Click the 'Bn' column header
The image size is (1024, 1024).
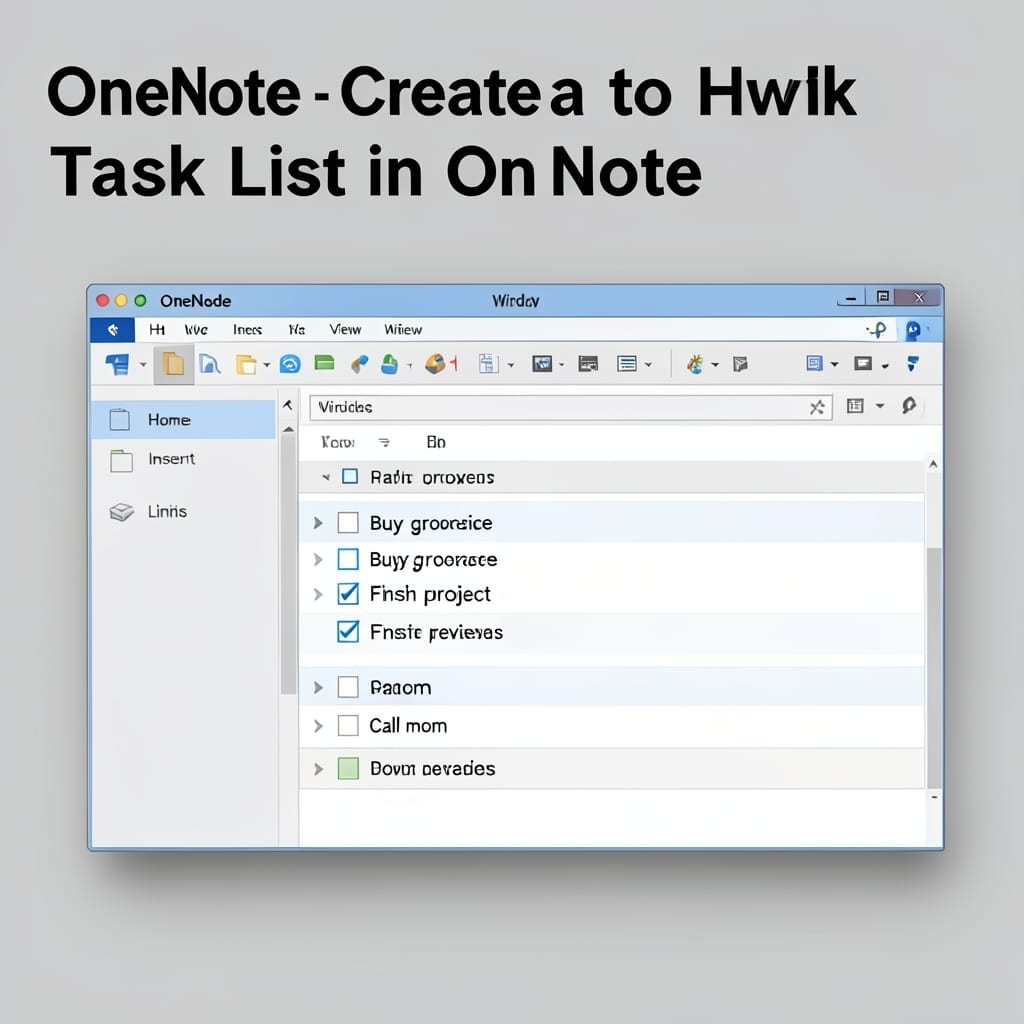coord(436,443)
